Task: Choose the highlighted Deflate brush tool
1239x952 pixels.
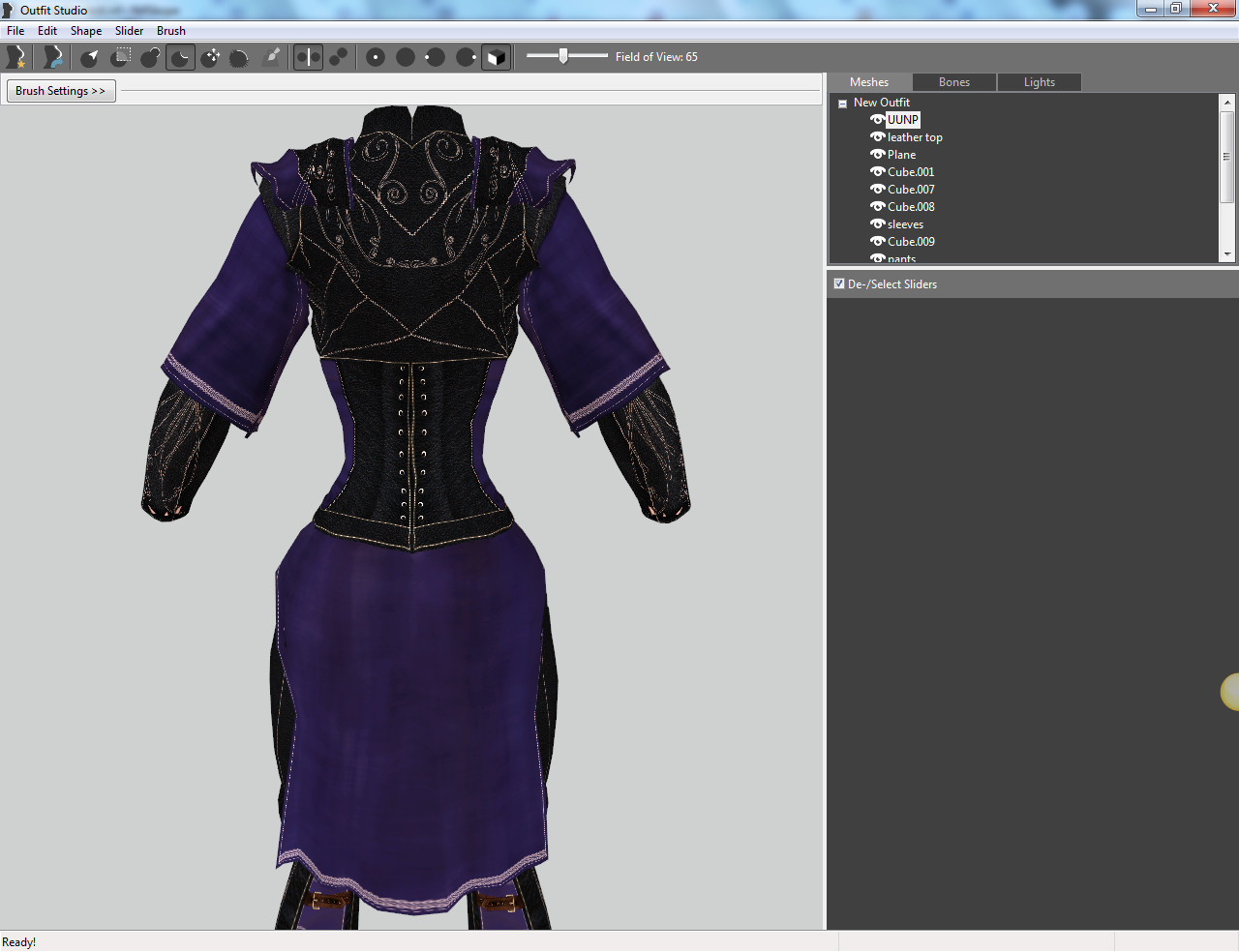Action: tap(180, 57)
